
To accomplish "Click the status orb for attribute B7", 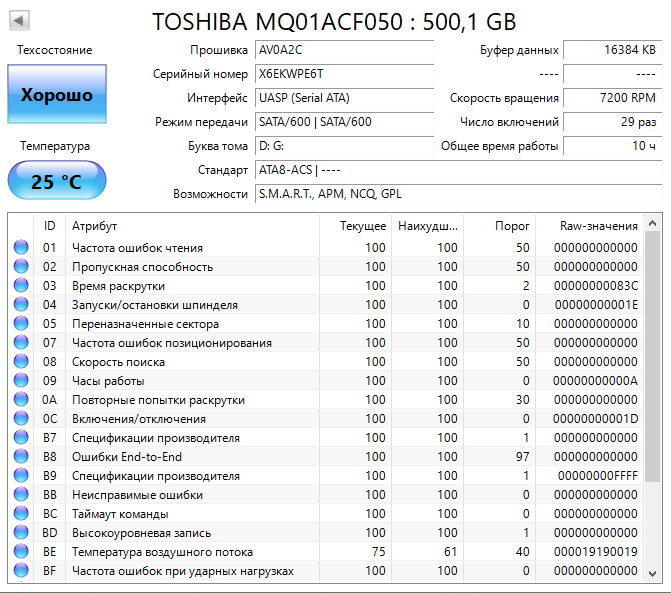I will 21,437.
